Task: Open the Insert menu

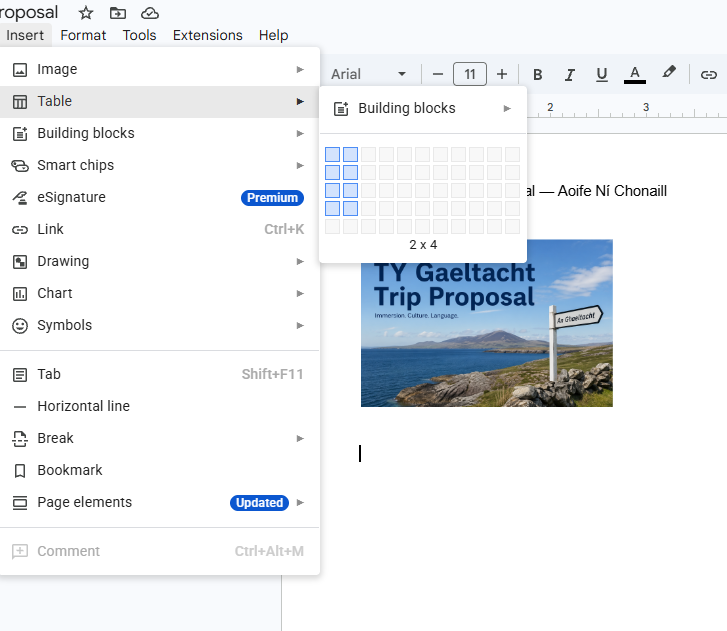Action: pyautogui.click(x=25, y=35)
